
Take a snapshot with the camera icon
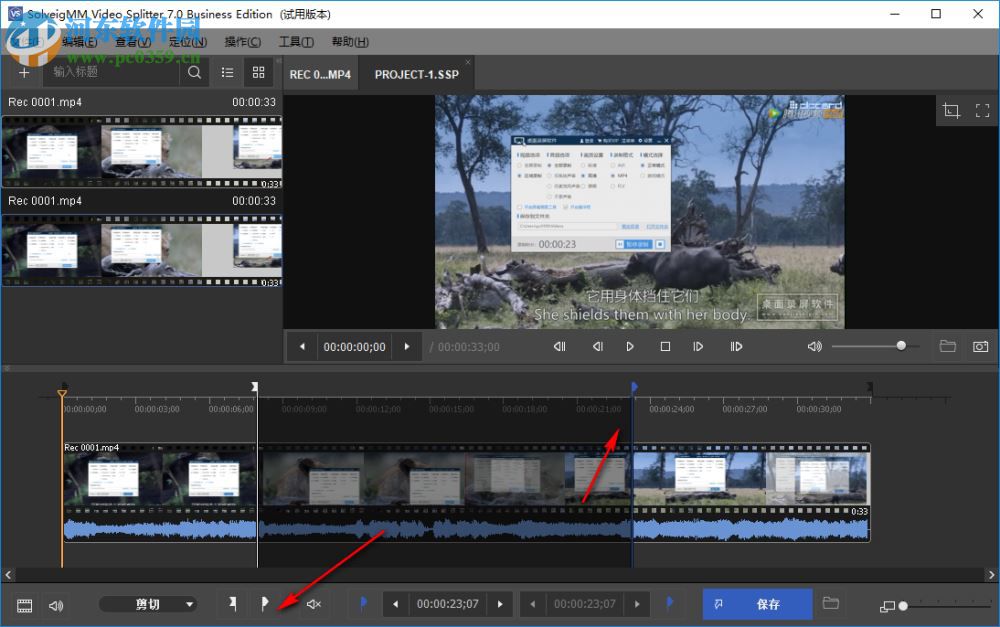pos(981,346)
